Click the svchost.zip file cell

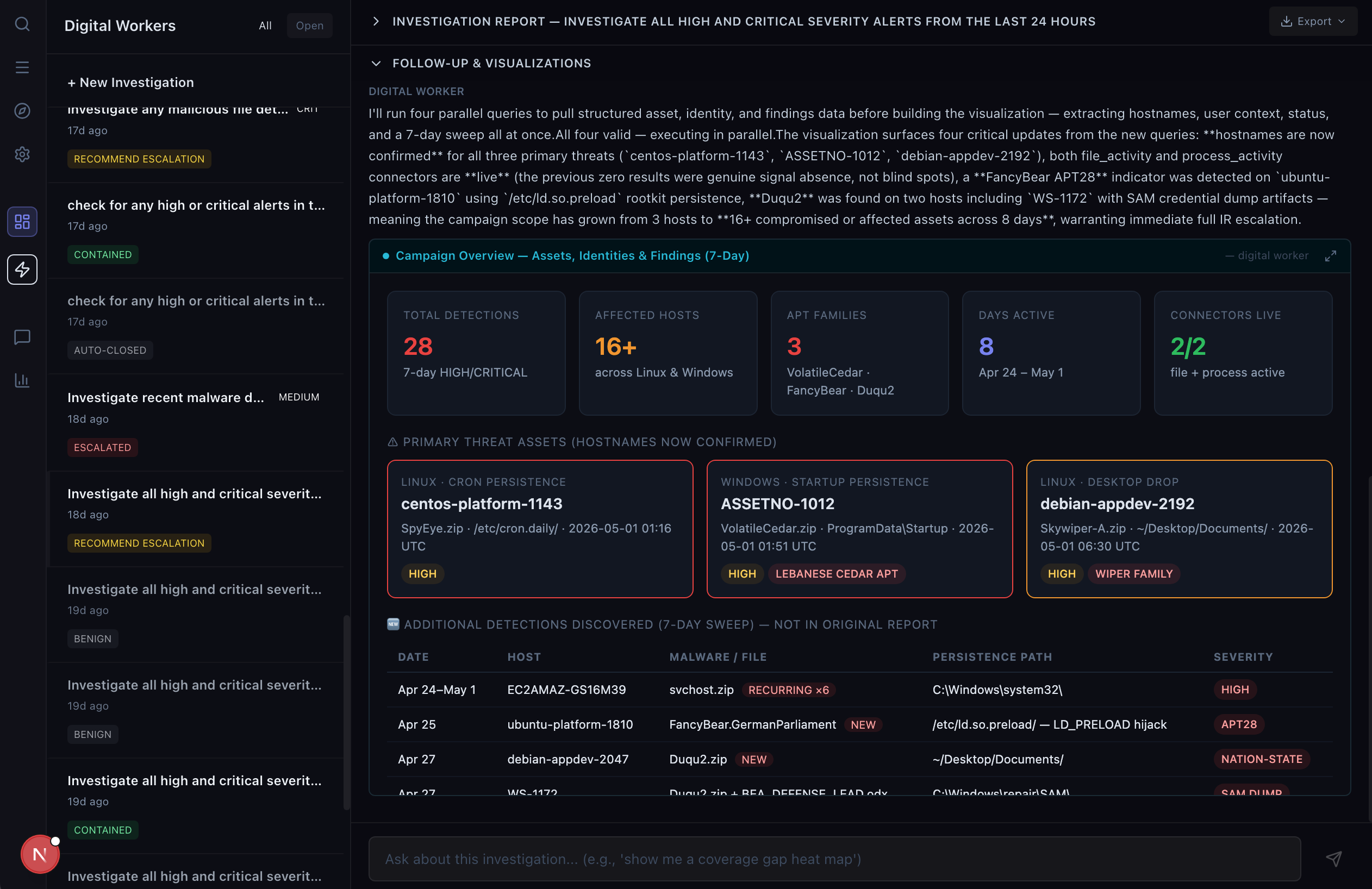tap(701, 690)
